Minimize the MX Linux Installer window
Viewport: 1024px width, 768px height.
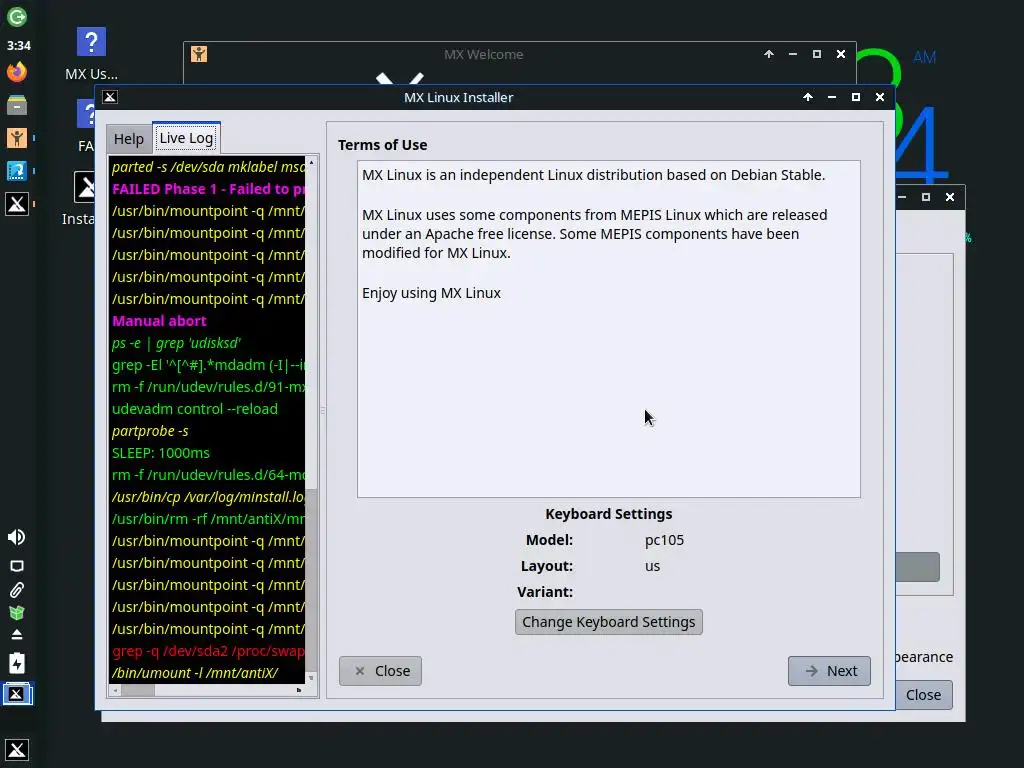pos(831,97)
